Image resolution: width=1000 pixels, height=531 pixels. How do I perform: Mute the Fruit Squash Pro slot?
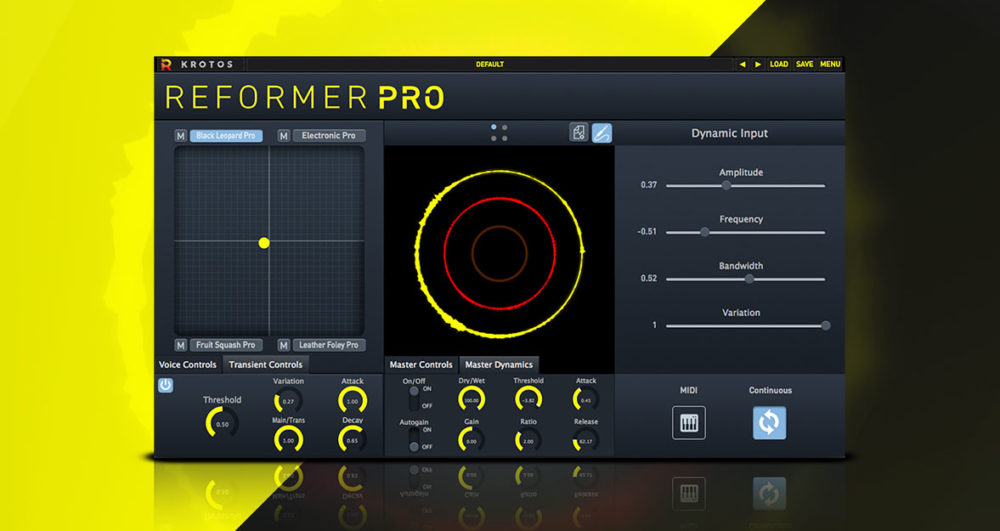[180, 345]
